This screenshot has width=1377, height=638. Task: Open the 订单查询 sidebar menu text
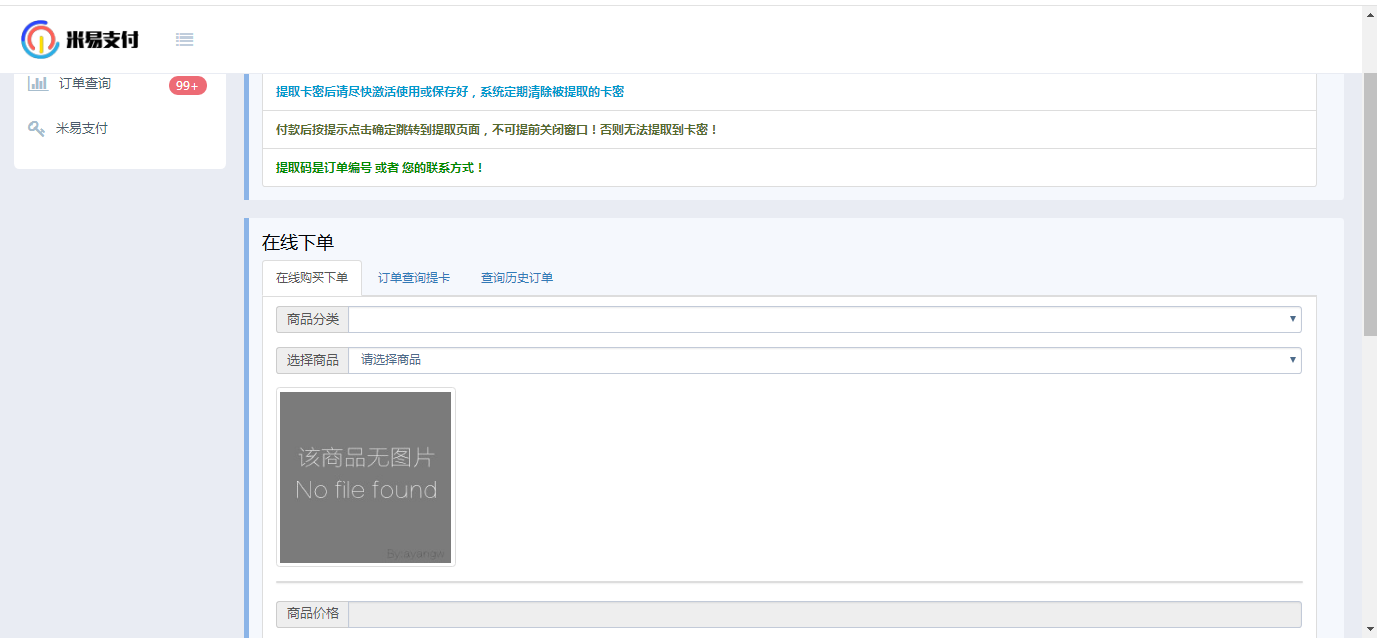(x=85, y=84)
